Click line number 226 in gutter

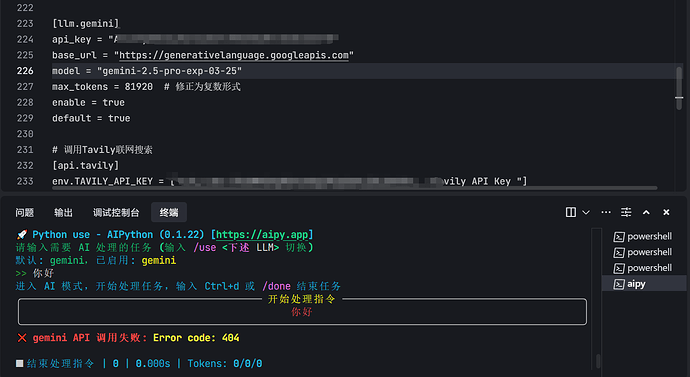(25, 71)
